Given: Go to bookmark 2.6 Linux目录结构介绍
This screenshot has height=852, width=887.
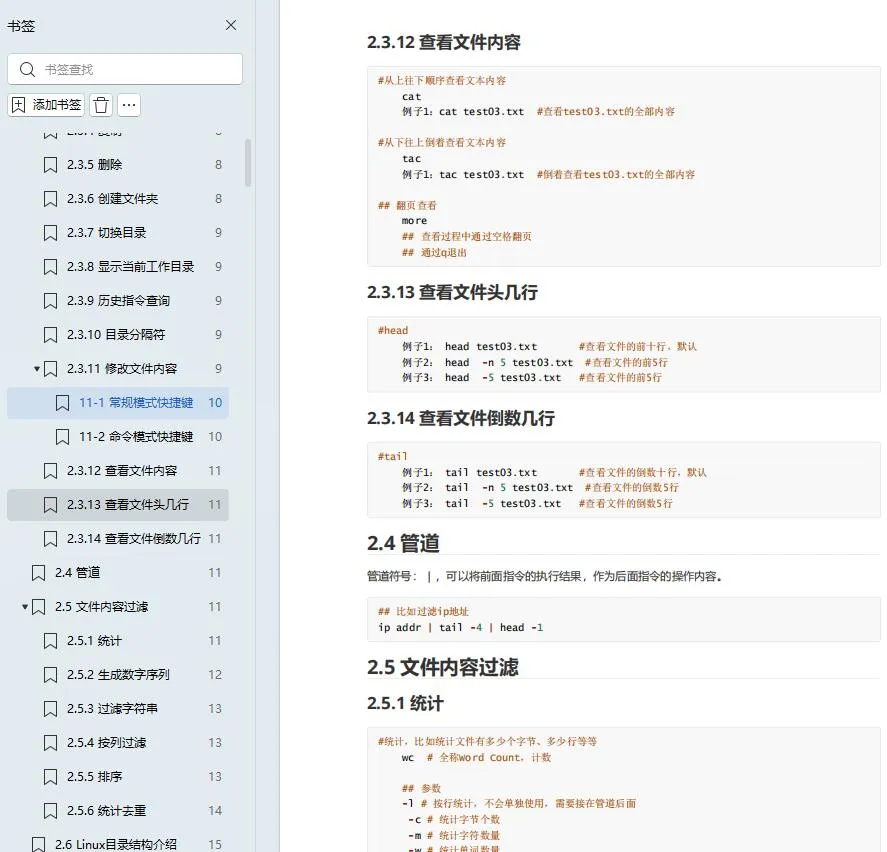Looking at the screenshot, I should point(118,844).
